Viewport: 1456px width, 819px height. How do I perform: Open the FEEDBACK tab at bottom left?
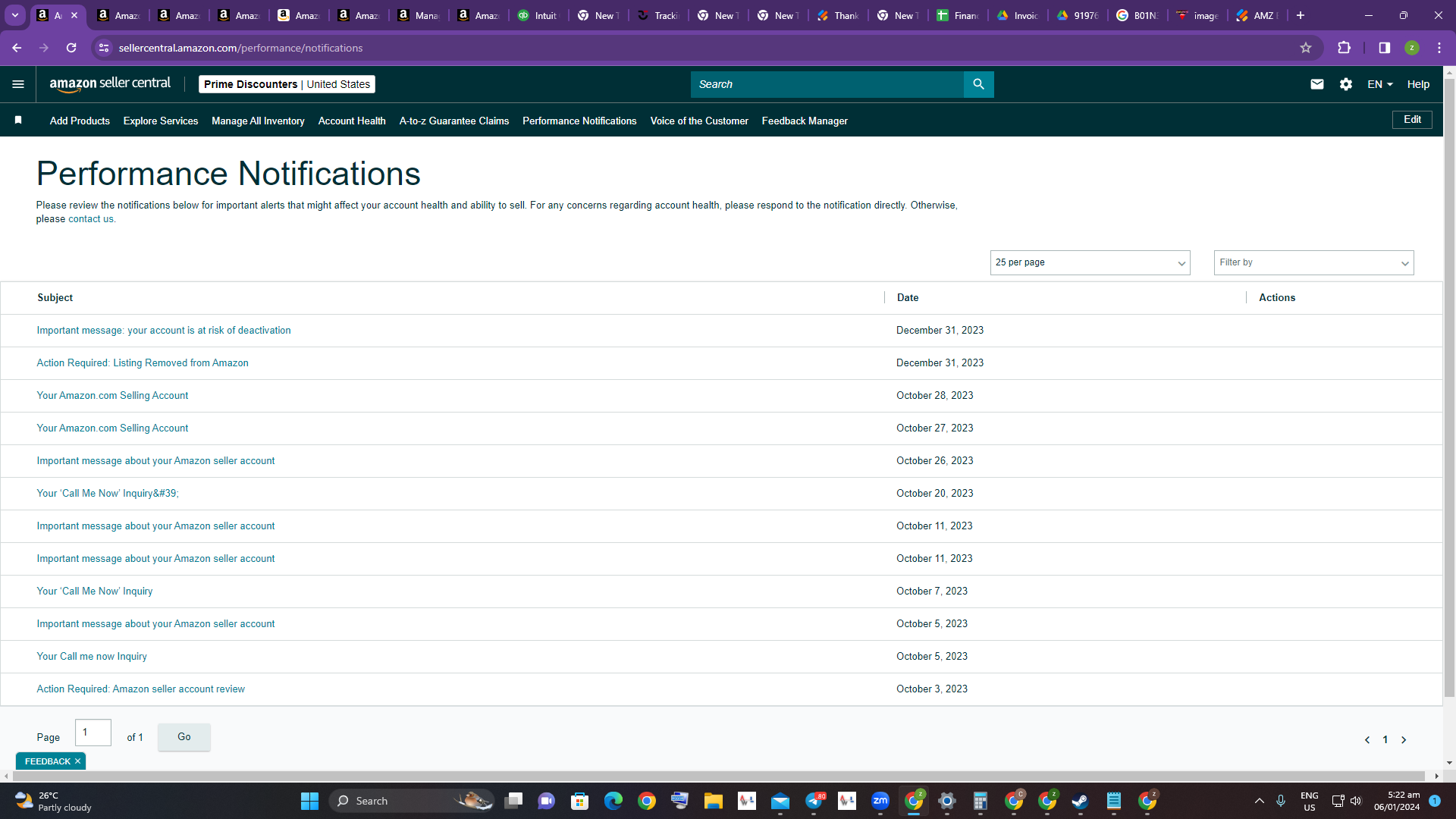[x=47, y=761]
